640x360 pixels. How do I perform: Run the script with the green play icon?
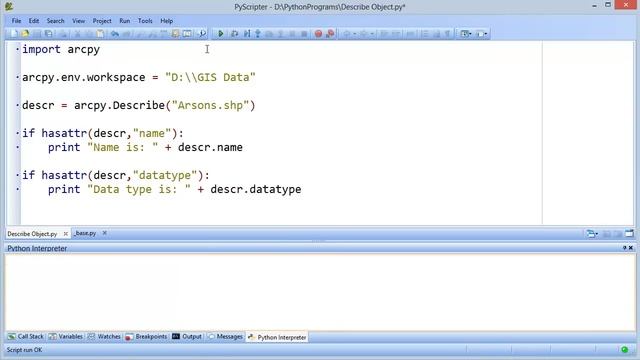pos(220,34)
